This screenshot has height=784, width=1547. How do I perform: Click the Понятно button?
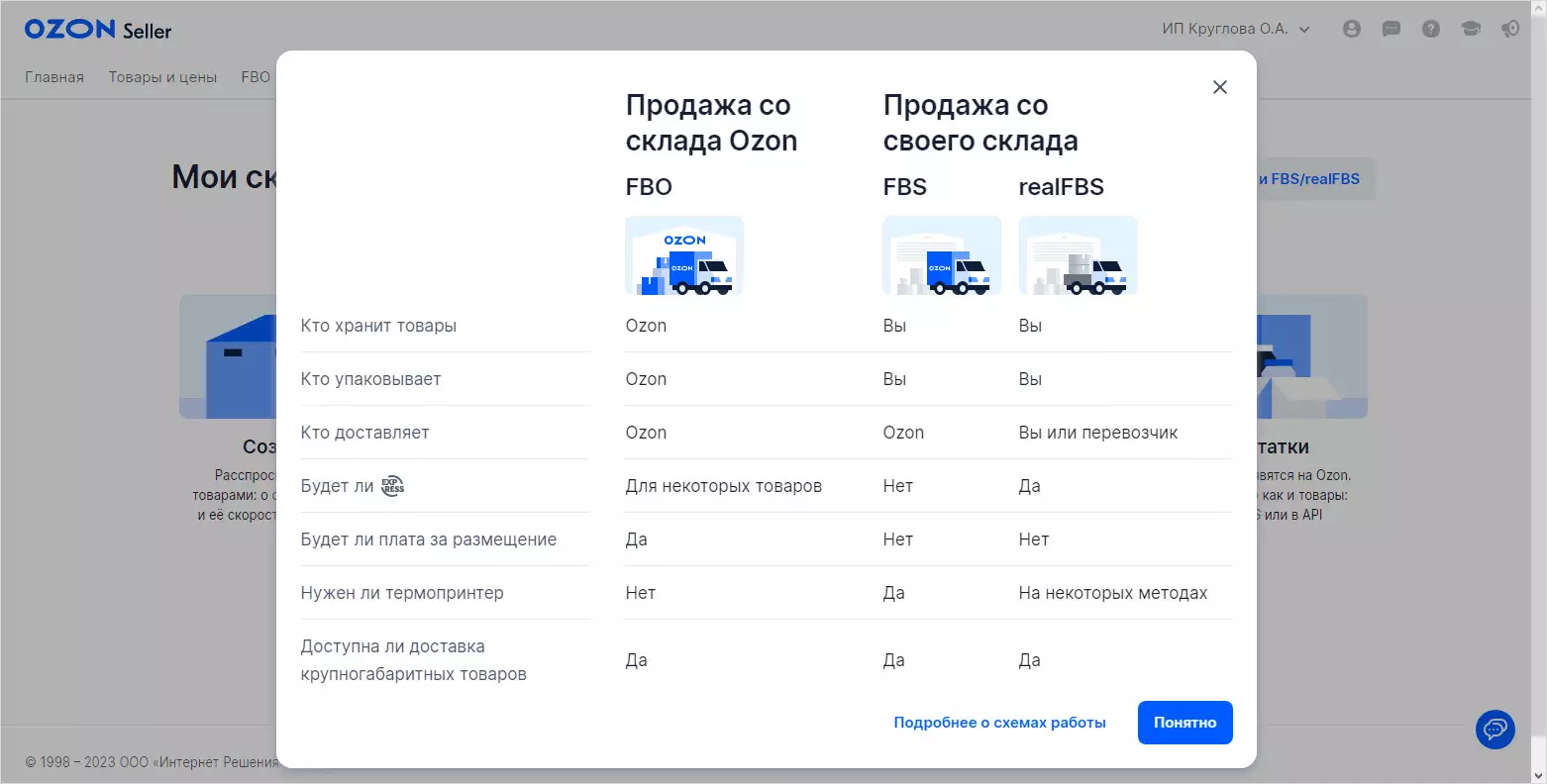pos(1186,723)
